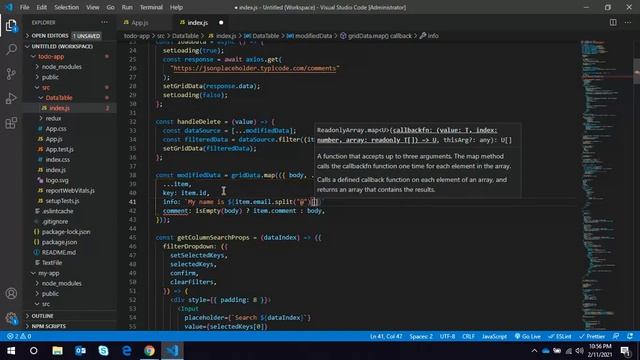Open the Explorer view in activity bar
This screenshot has height=360, width=640.
(11, 26)
